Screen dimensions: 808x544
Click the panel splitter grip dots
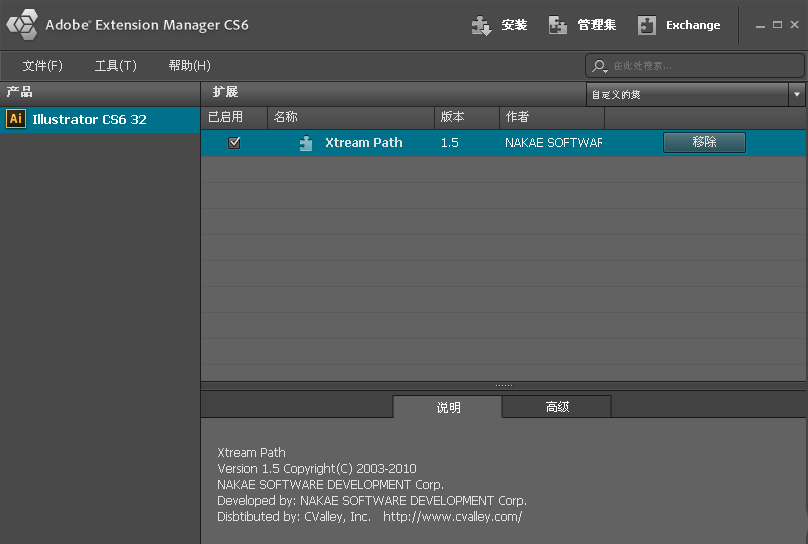pyautogui.click(x=503, y=385)
